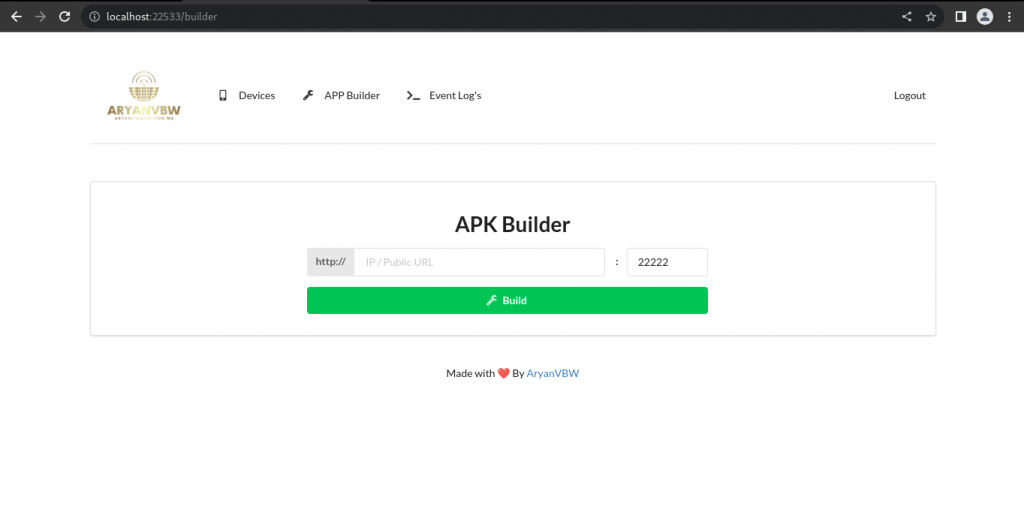Reload the page with the refresh icon
This screenshot has width=1024, height=531.
[64, 16]
